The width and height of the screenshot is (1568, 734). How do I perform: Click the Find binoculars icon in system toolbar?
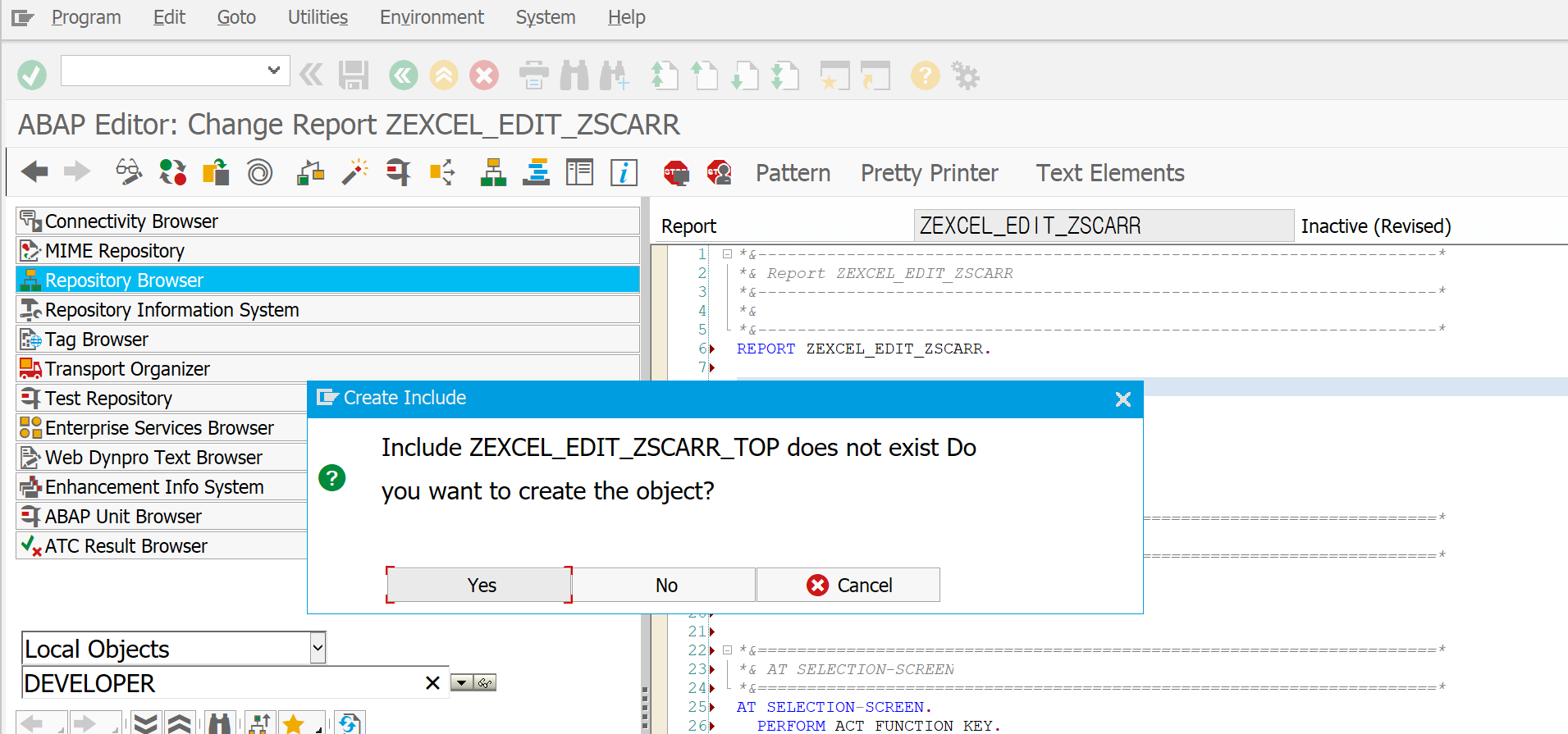[574, 75]
